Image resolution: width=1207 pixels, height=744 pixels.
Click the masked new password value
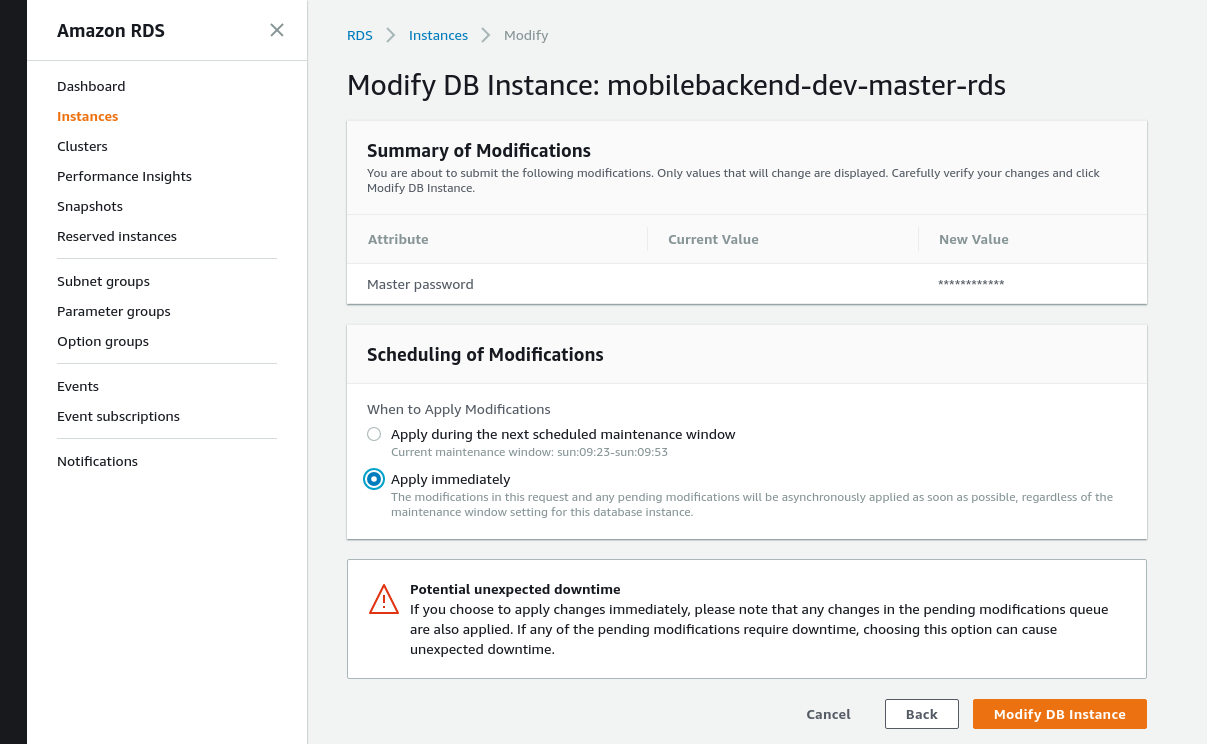[971, 284]
